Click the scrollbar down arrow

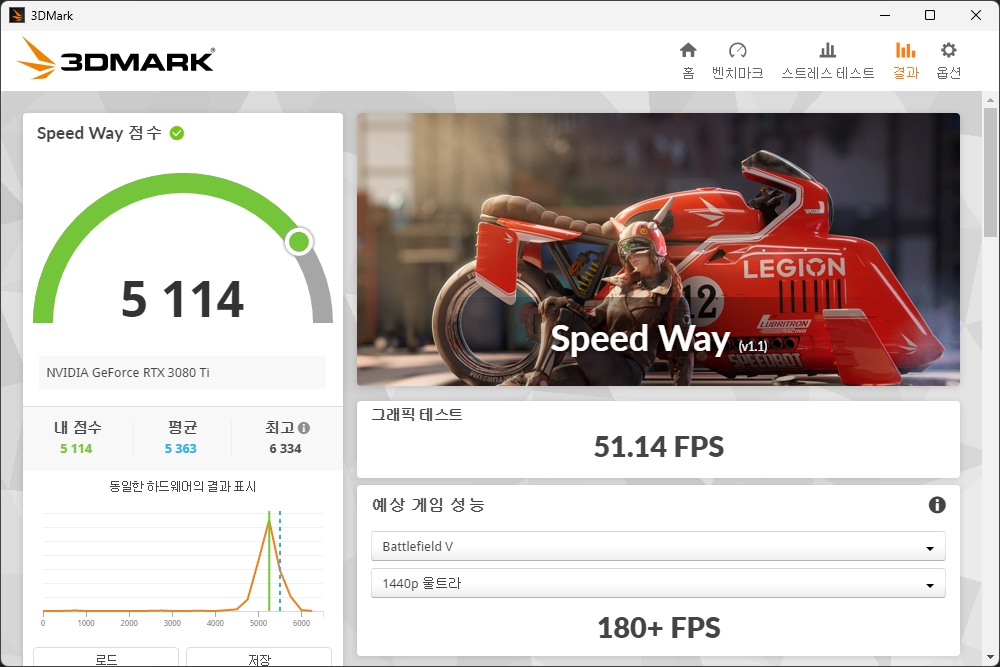(x=990, y=657)
